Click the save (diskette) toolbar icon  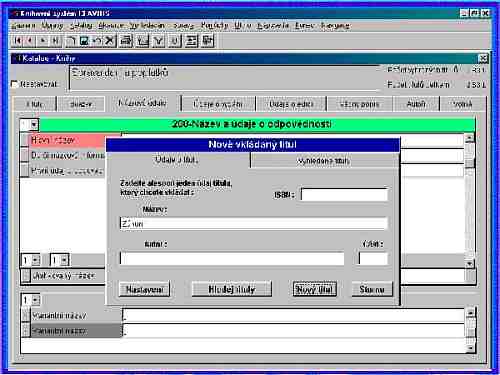[84, 41]
